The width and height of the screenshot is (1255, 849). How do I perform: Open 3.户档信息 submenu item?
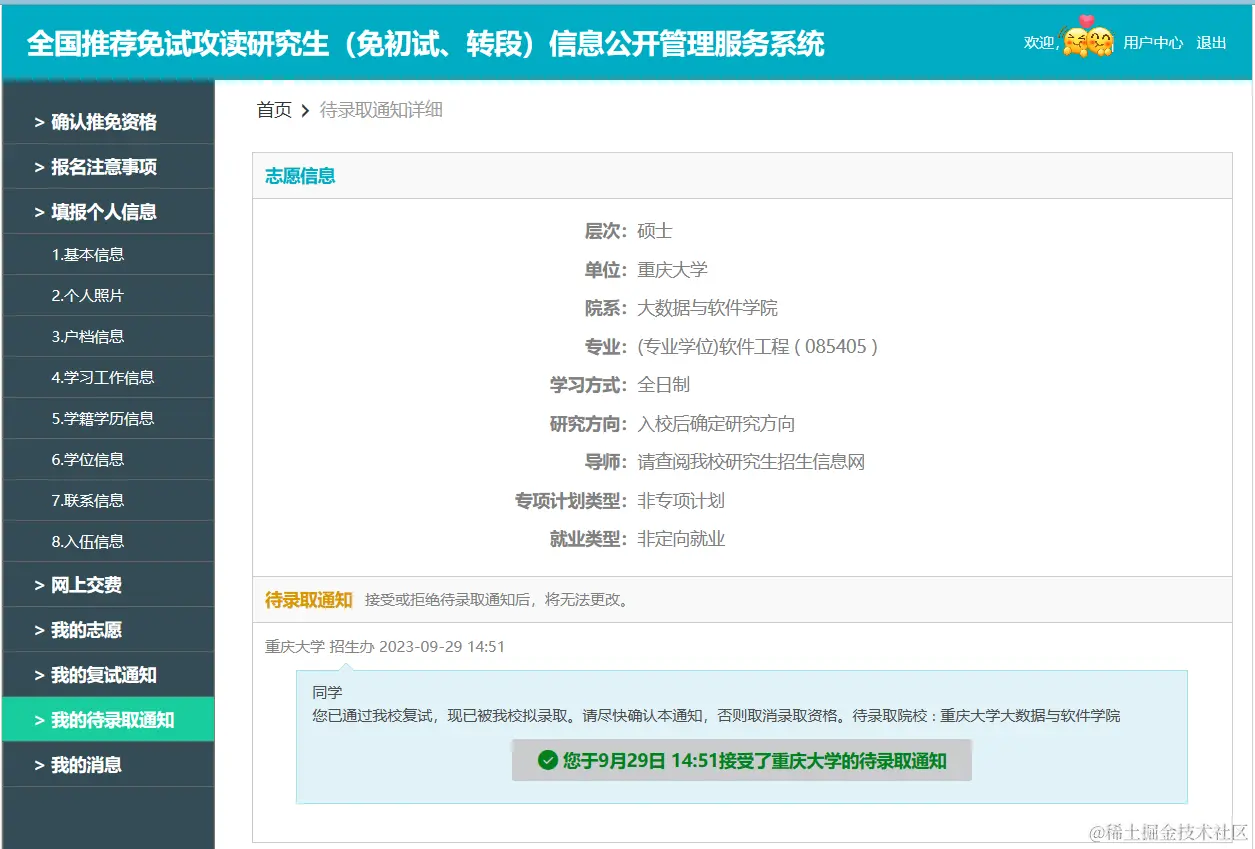108,337
